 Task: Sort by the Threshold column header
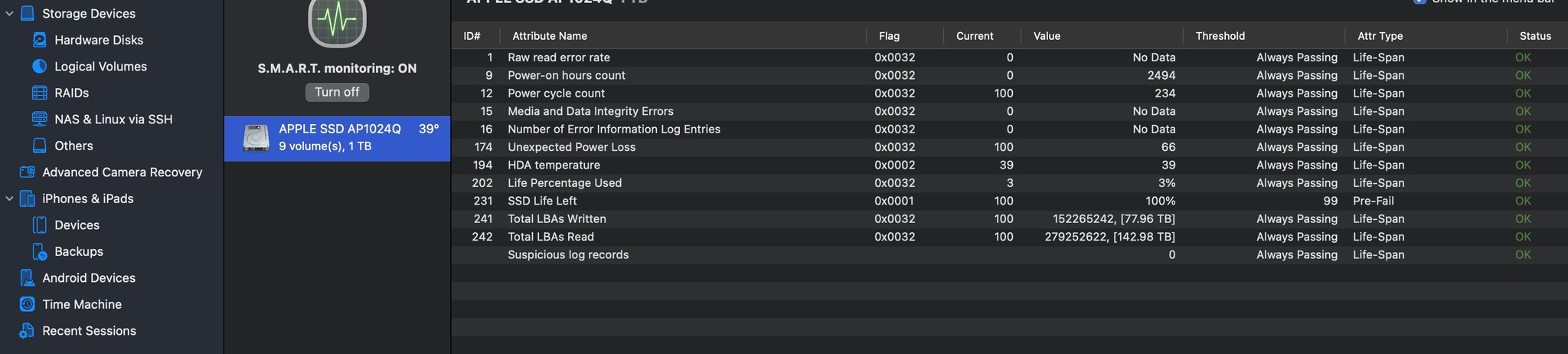tap(1220, 36)
